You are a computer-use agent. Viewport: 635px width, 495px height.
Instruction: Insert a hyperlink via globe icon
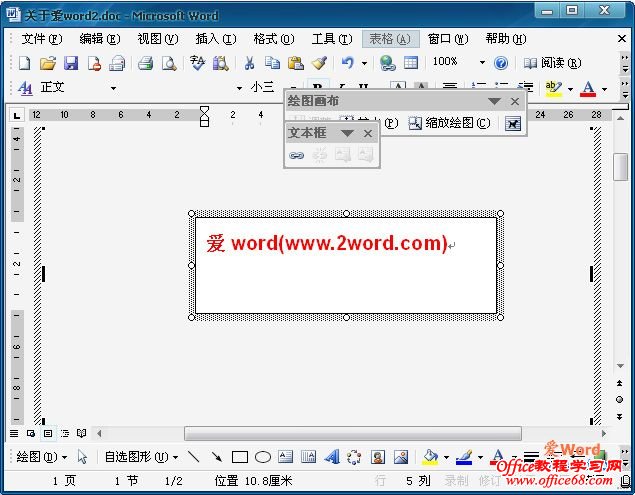[x=388, y=63]
